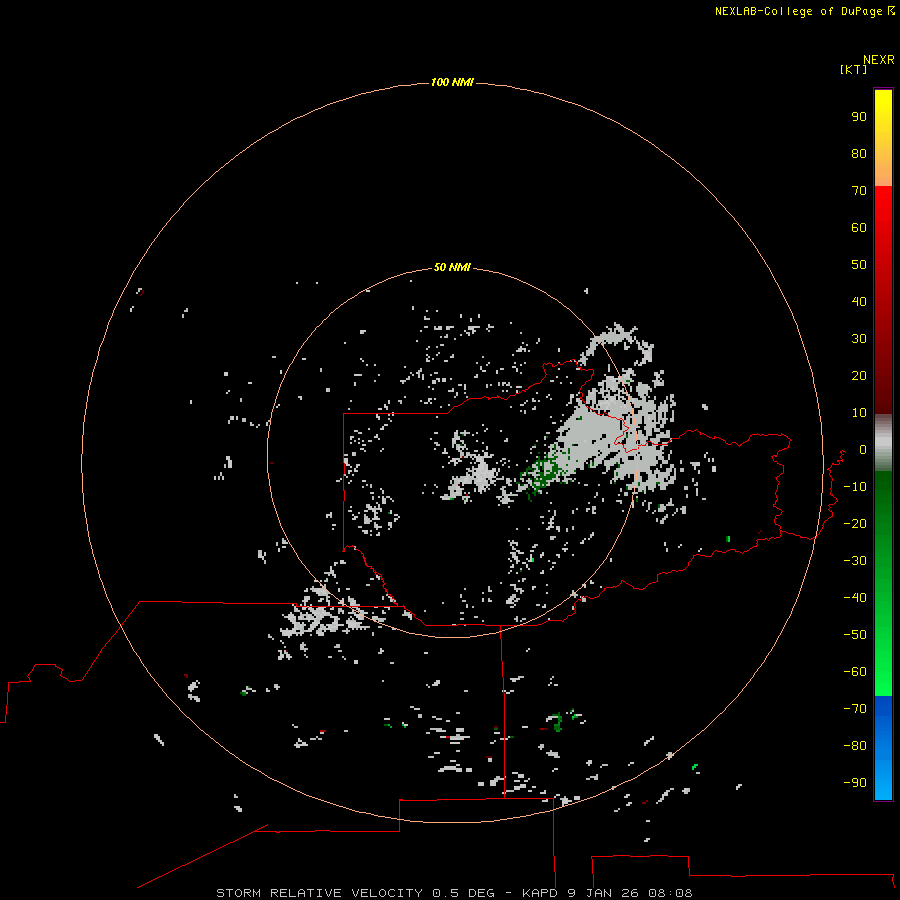Pick the bright red color bar segment
This screenshot has height=900, width=900.
click(883, 300)
